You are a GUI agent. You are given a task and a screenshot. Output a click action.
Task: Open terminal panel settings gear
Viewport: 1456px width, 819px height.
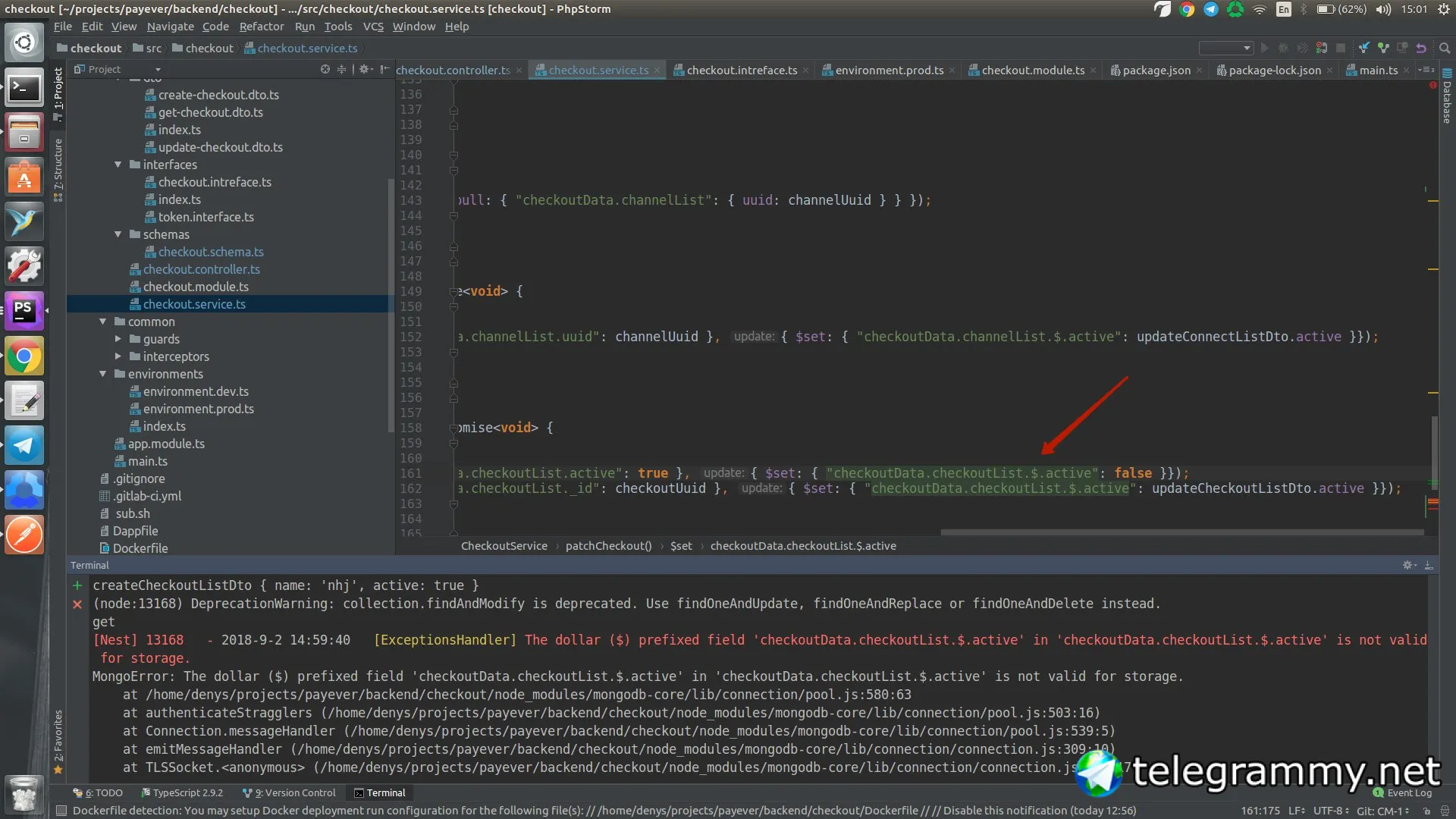click(1408, 565)
